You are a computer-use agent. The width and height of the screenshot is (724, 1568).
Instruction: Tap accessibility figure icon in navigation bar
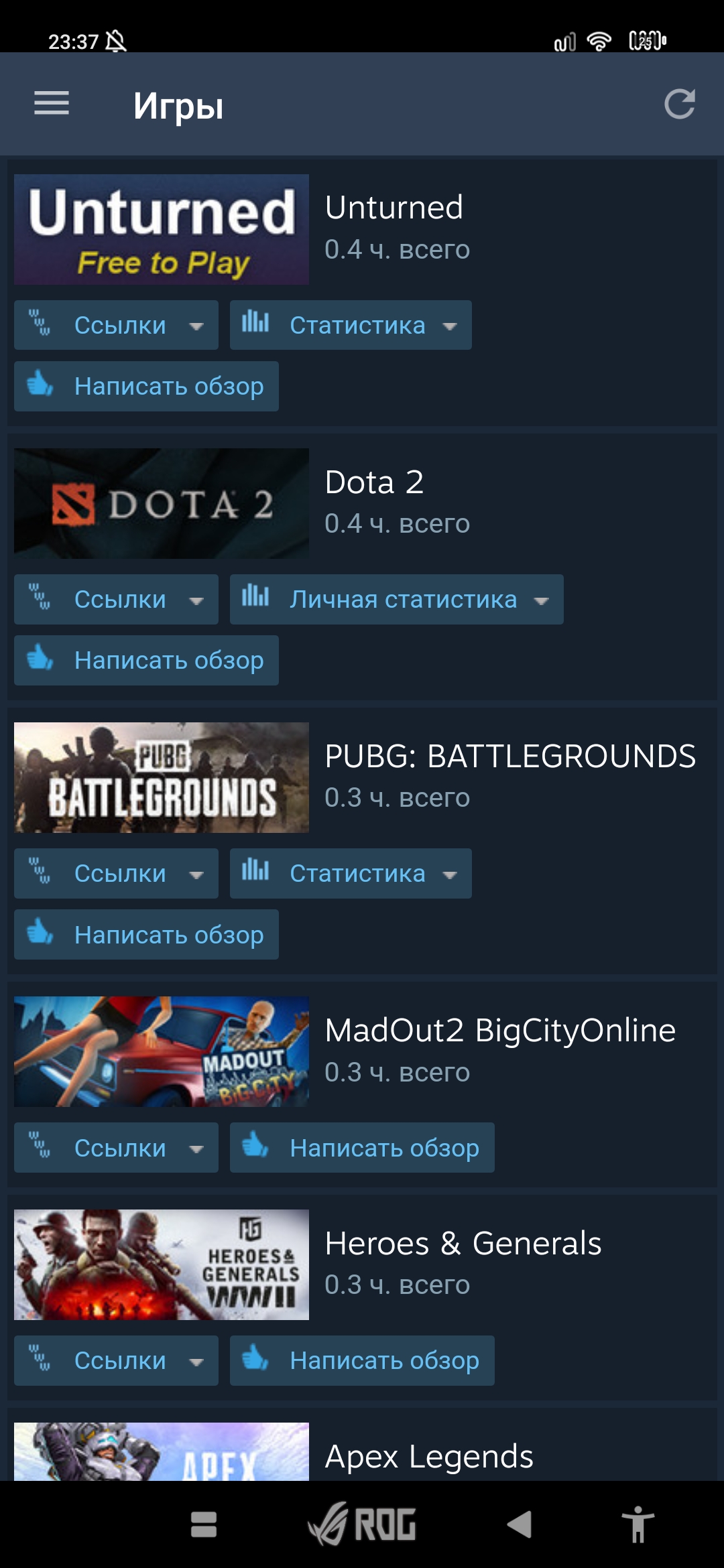click(638, 1524)
